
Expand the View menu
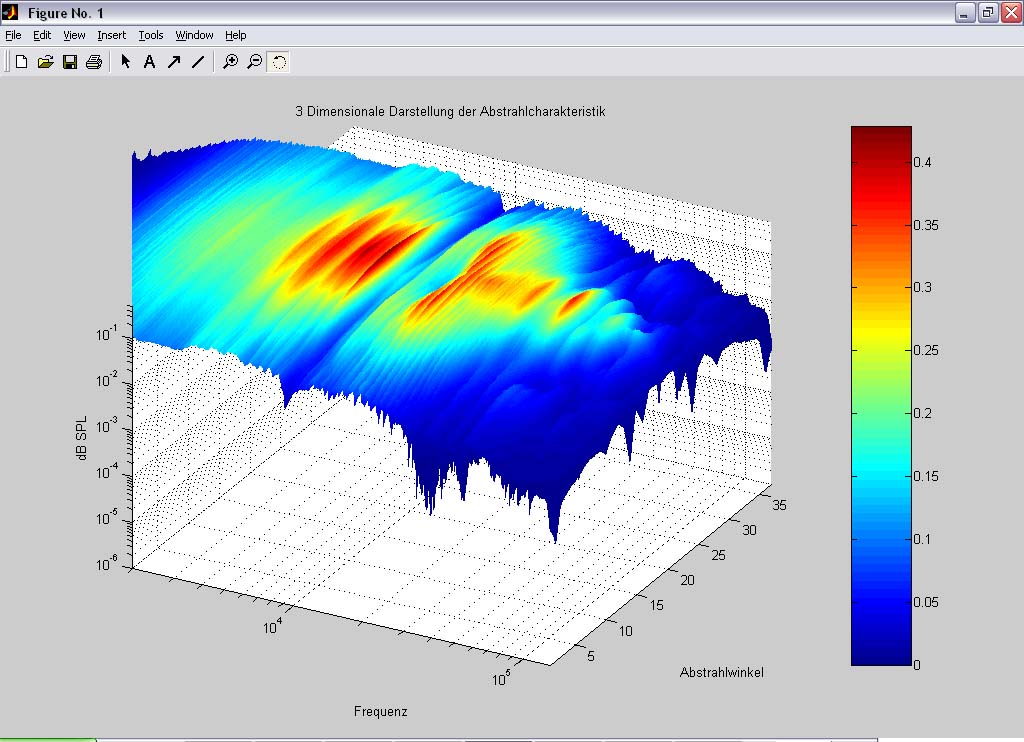tap(74, 35)
